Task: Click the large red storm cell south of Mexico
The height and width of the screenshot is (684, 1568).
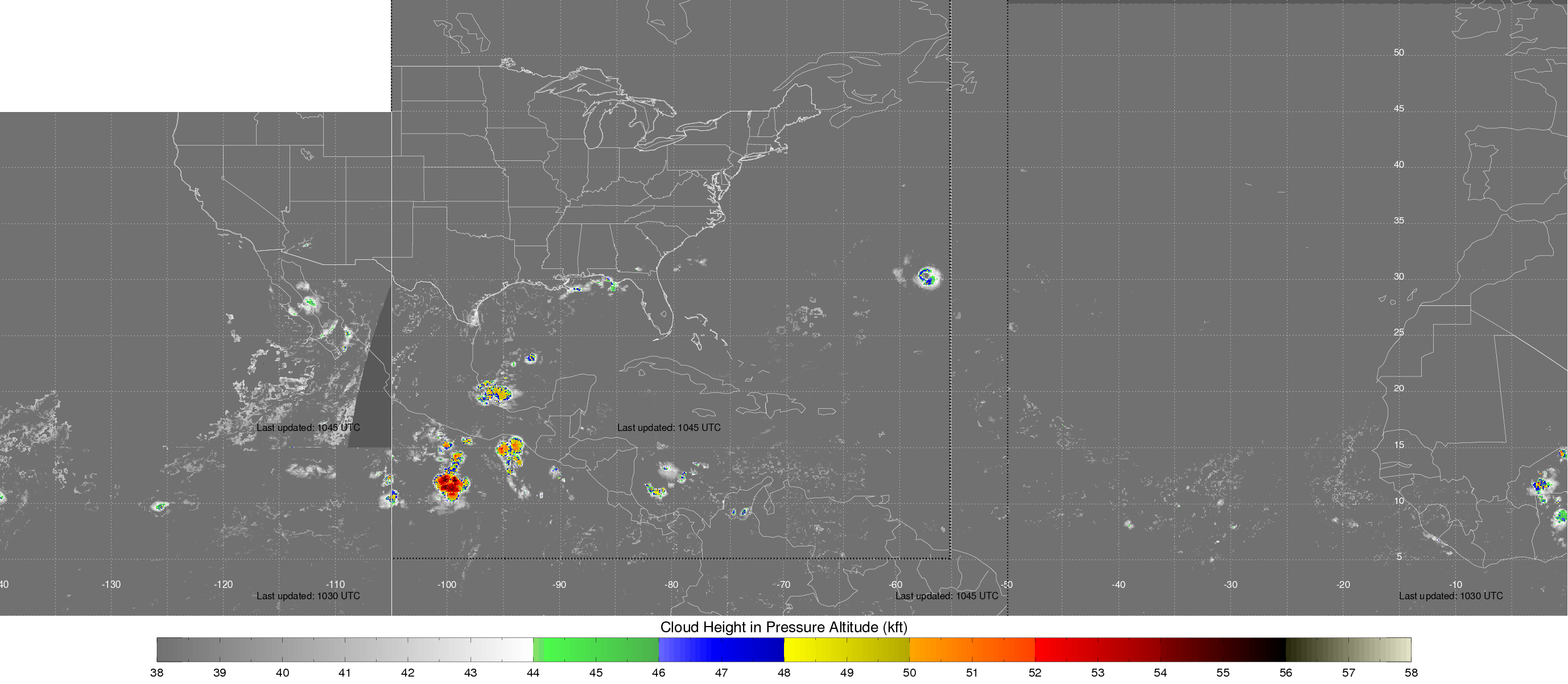Action: 451,484
